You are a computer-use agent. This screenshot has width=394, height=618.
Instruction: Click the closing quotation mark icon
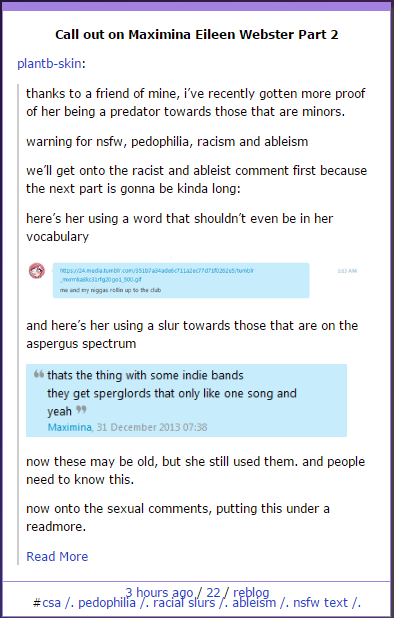click(81, 410)
